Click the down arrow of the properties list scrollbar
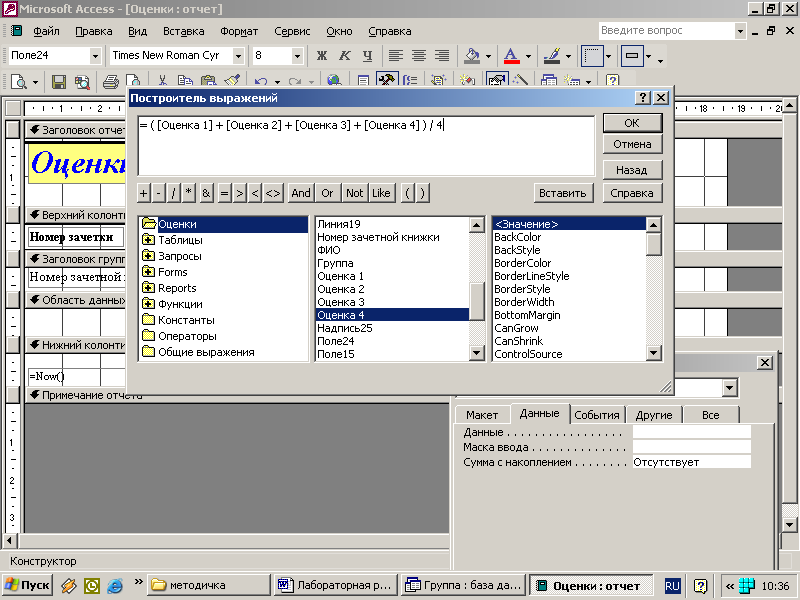Screen dimensions: 800x600 pyautogui.click(x=654, y=353)
